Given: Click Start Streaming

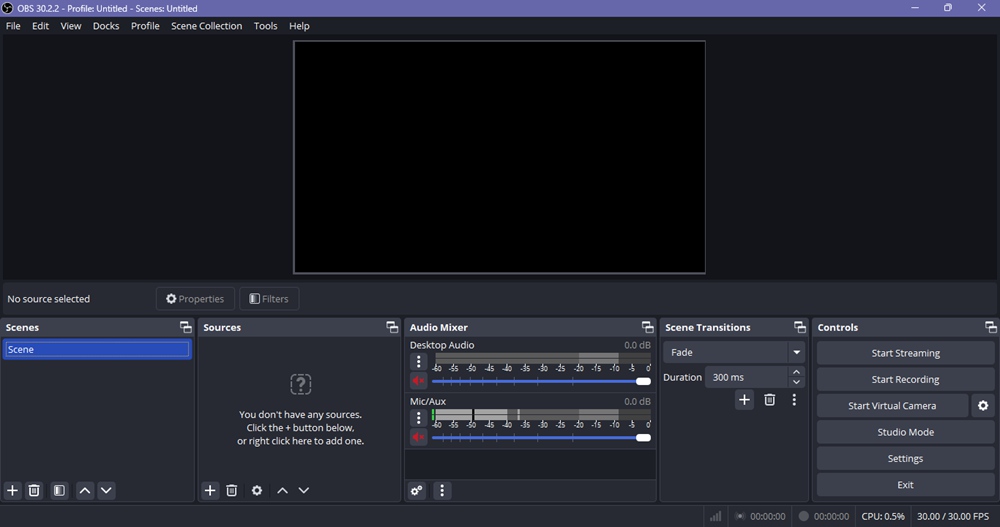Looking at the screenshot, I should 906,353.
